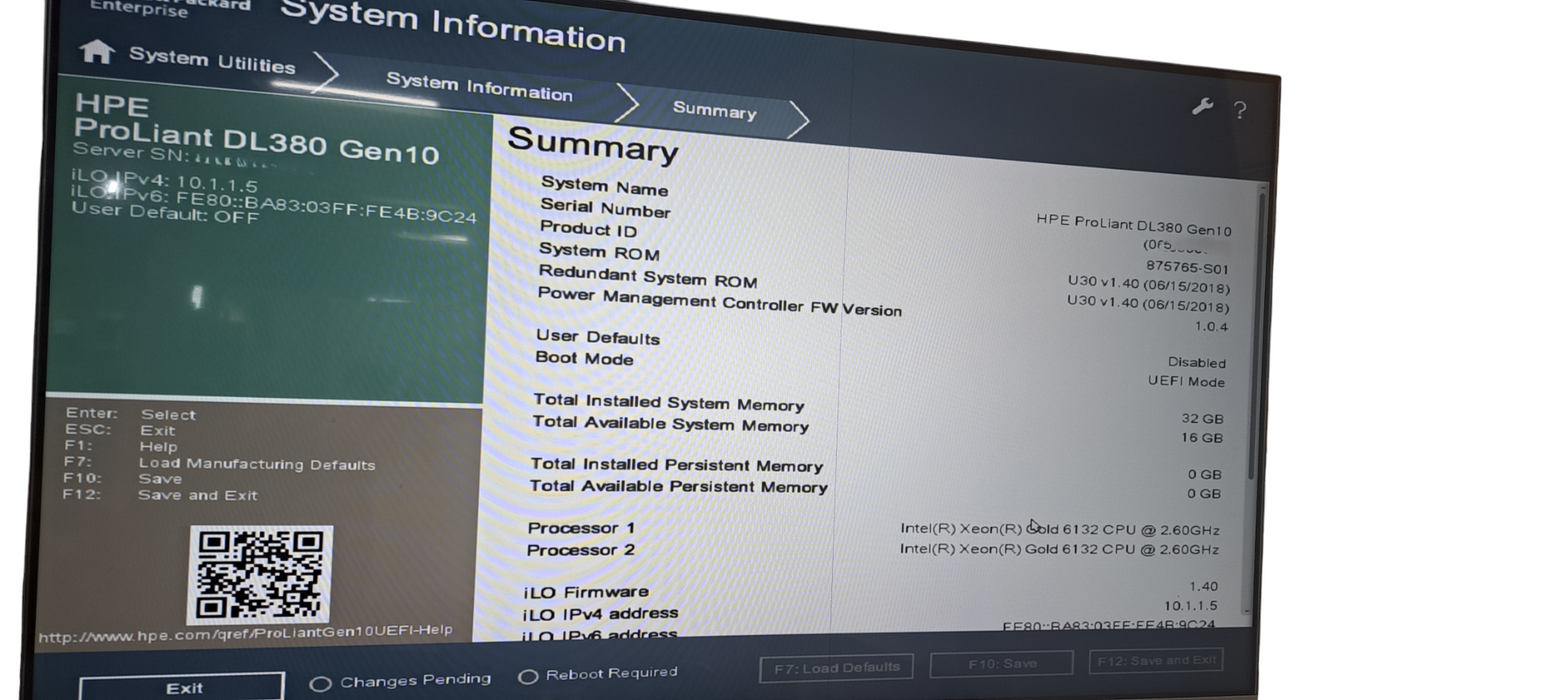The image size is (1554, 700).
Task: Click the 32 GB memory value
Action: point(1201,419)
